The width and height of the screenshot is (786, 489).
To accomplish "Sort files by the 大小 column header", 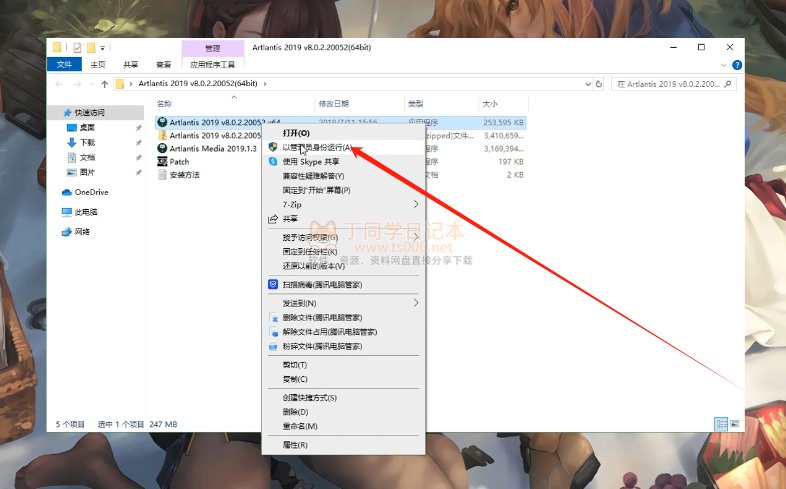I will 490,103.
